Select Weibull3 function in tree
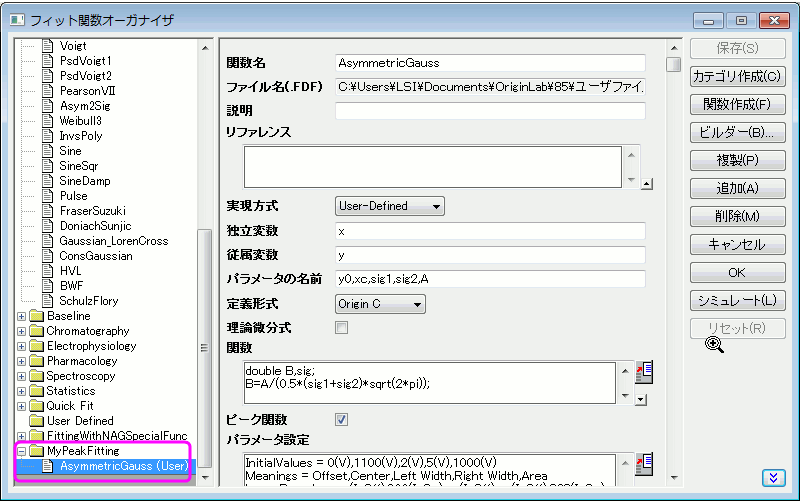Image resolution: width=800 pixels, height=502 pixels. point(81,121)
